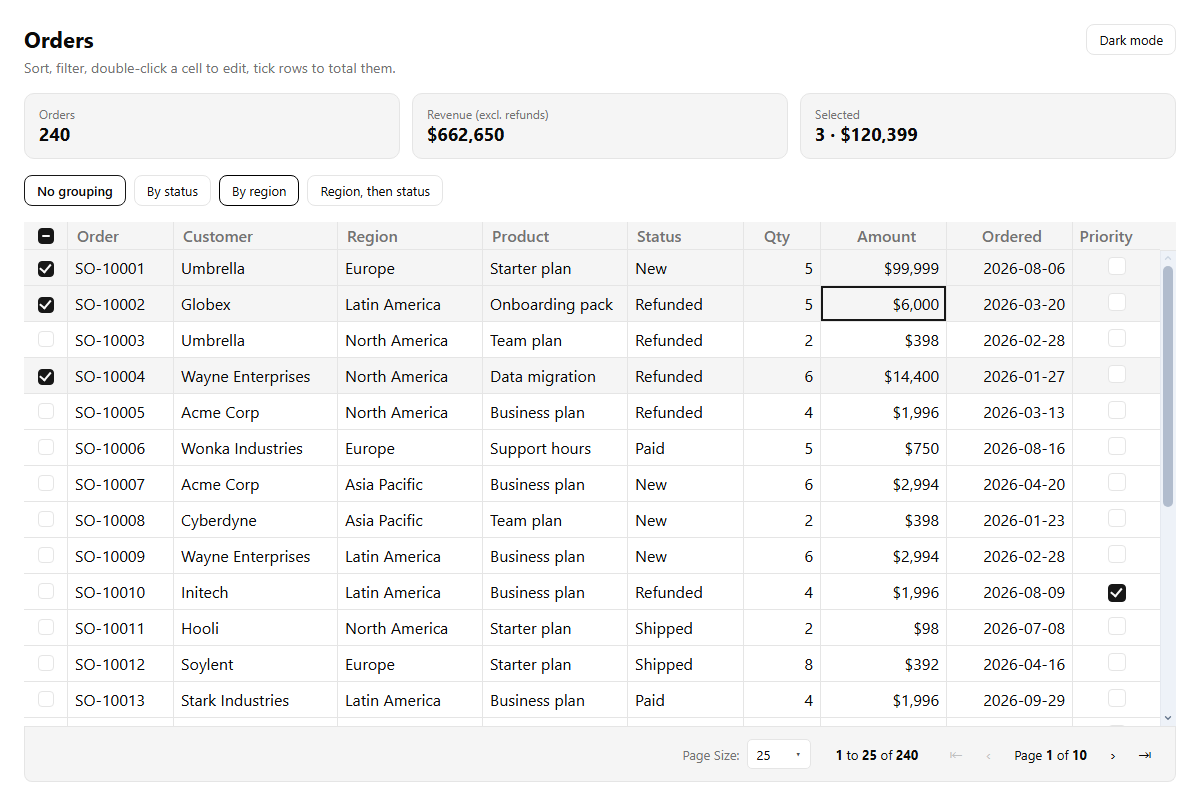
Task: Click the Paid status for SO-10006
Action: point(685,448)
